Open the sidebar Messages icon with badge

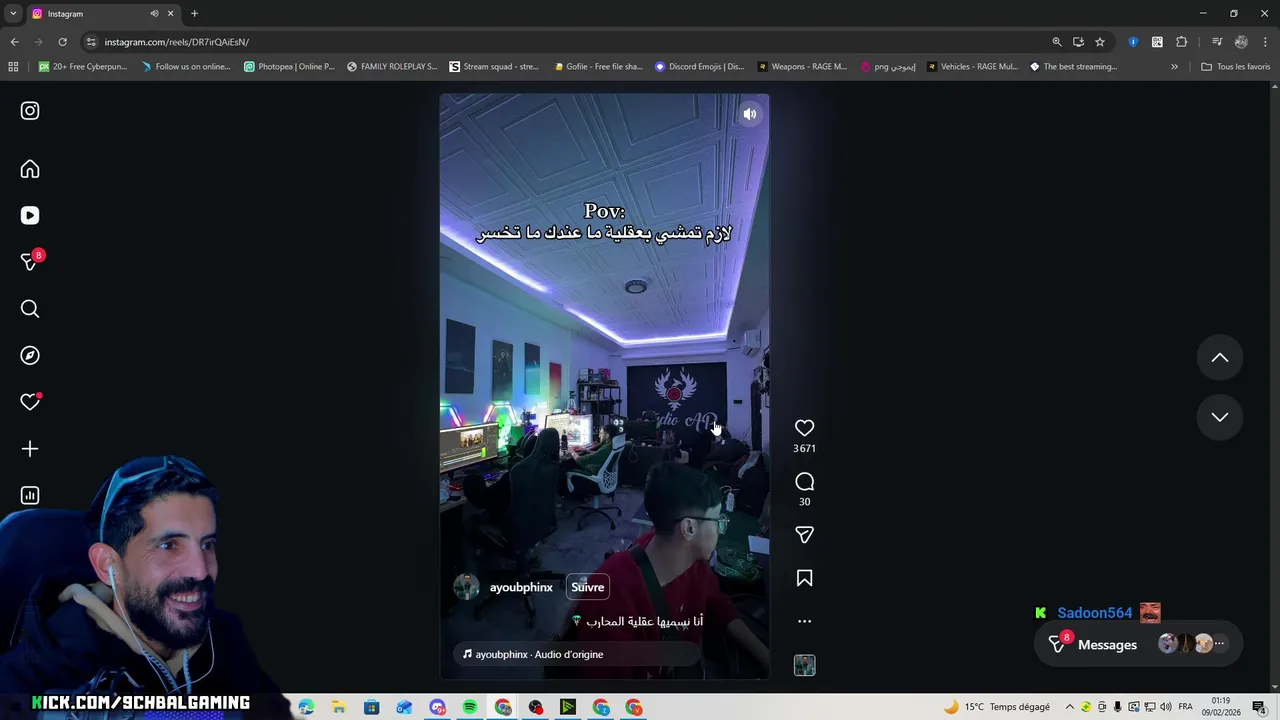tap(30, 262)
